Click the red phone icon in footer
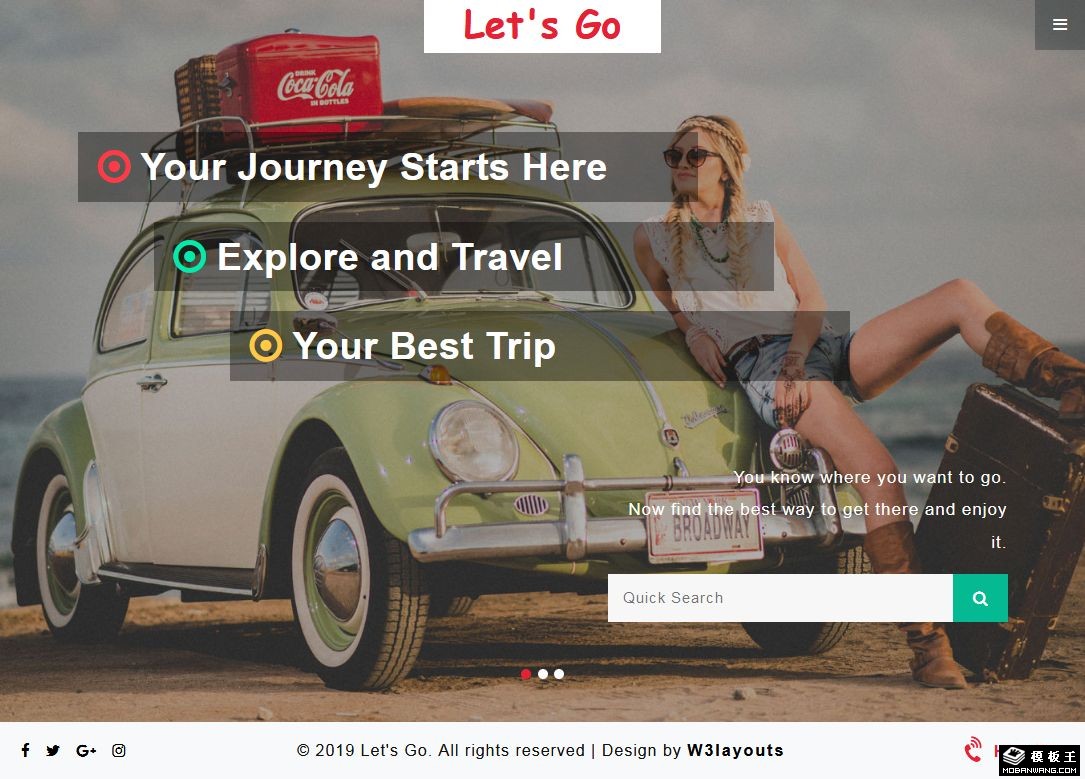The image size is (1085, 779). (x=973, y=750)
